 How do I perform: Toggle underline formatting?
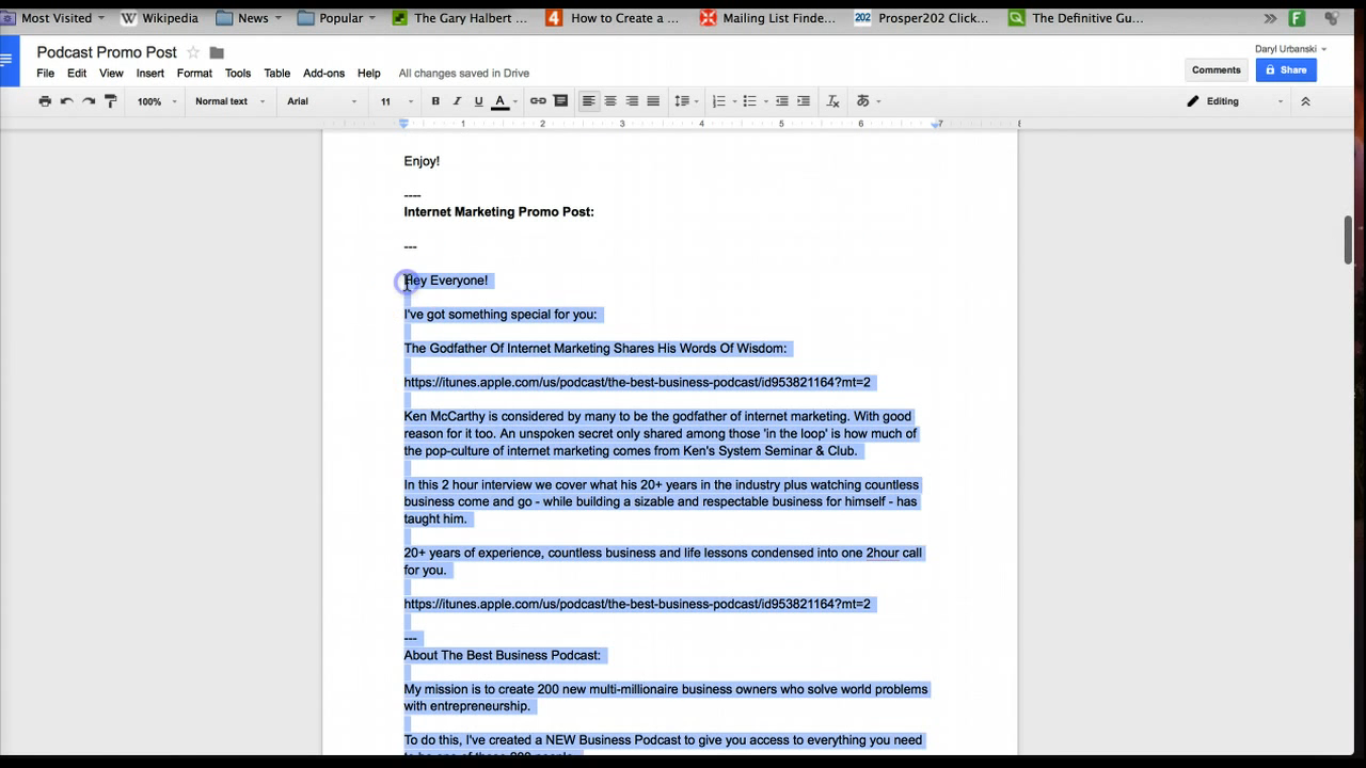point(478,101)
